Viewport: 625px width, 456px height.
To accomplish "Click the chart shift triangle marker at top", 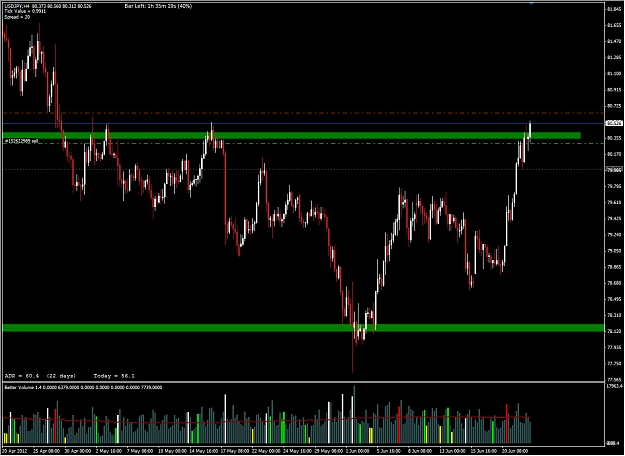I will click(531, 3).
